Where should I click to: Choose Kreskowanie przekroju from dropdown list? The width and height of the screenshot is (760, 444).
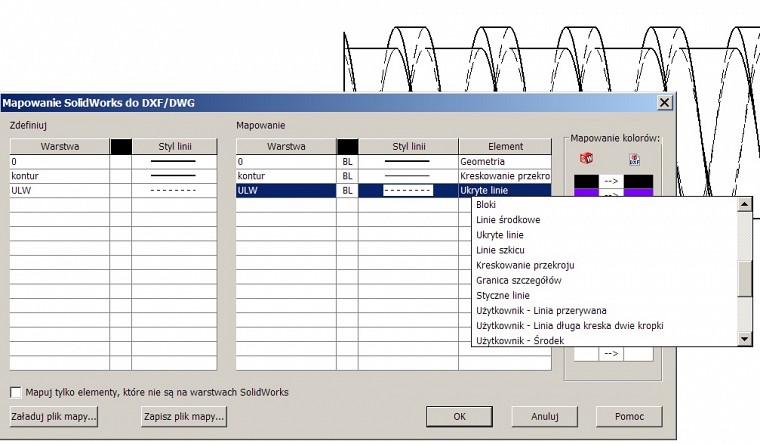pyautogui.click(x=525, y=265)
